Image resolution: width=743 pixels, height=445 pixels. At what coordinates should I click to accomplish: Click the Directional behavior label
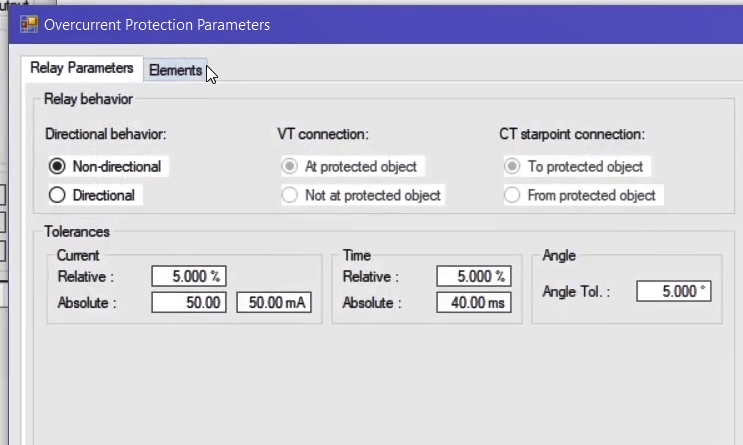coord(105,134)
